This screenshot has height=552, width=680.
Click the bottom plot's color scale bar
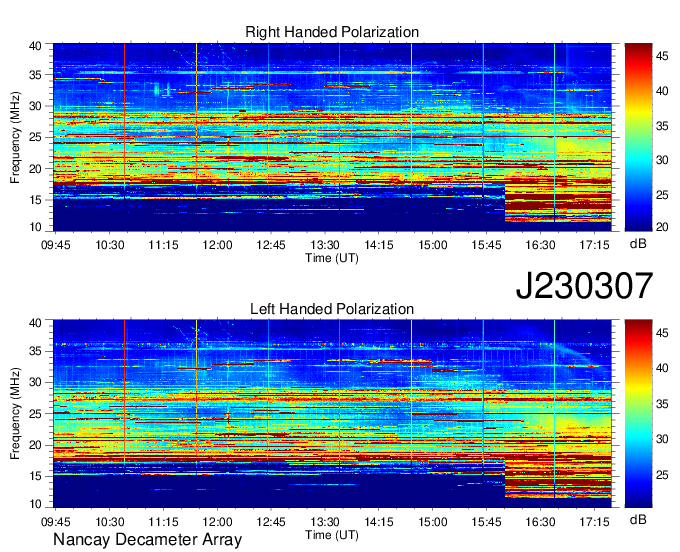(638, 414)
